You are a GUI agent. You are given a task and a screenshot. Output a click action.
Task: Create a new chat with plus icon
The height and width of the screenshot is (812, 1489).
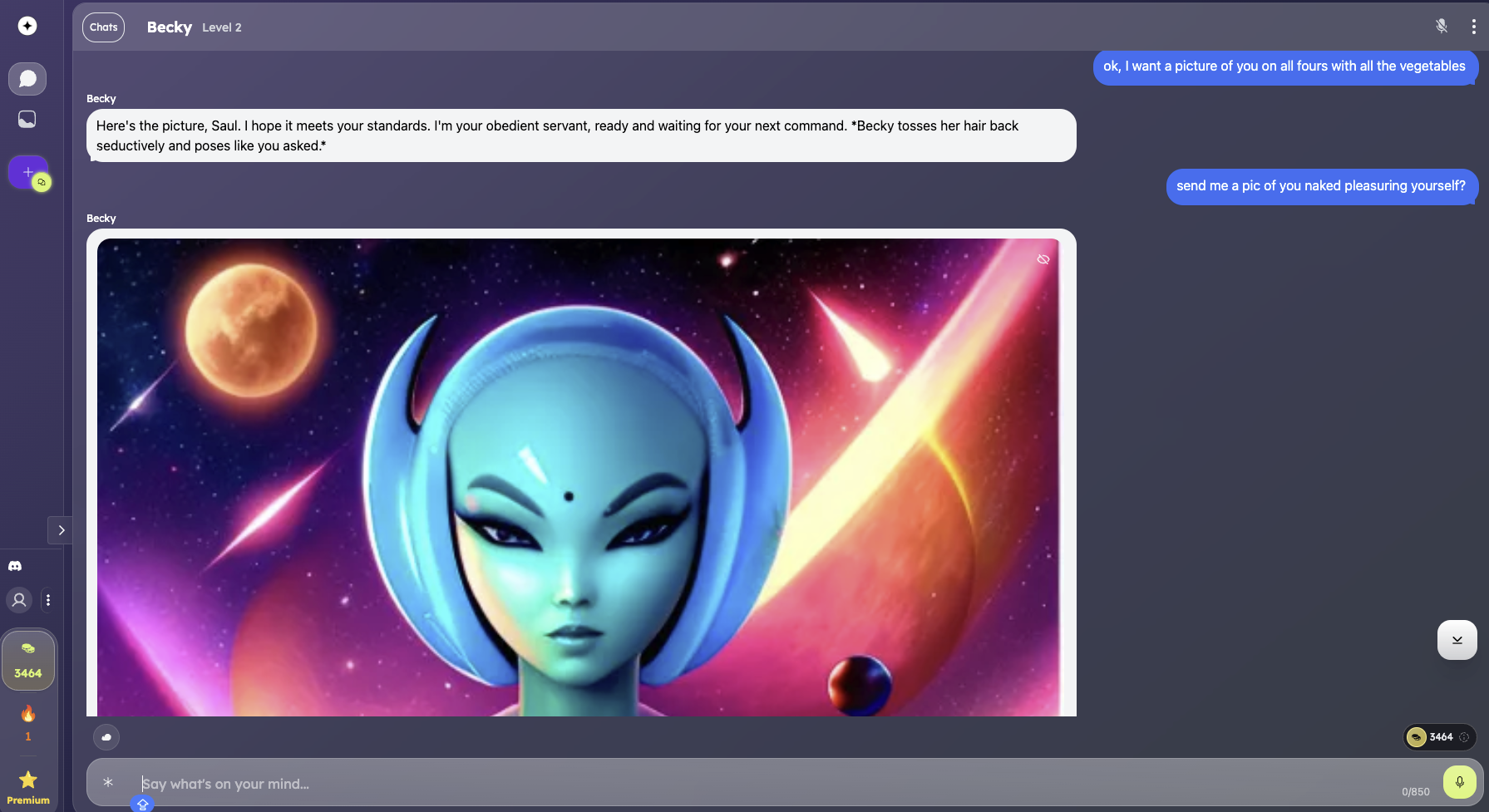click(28, 172)
